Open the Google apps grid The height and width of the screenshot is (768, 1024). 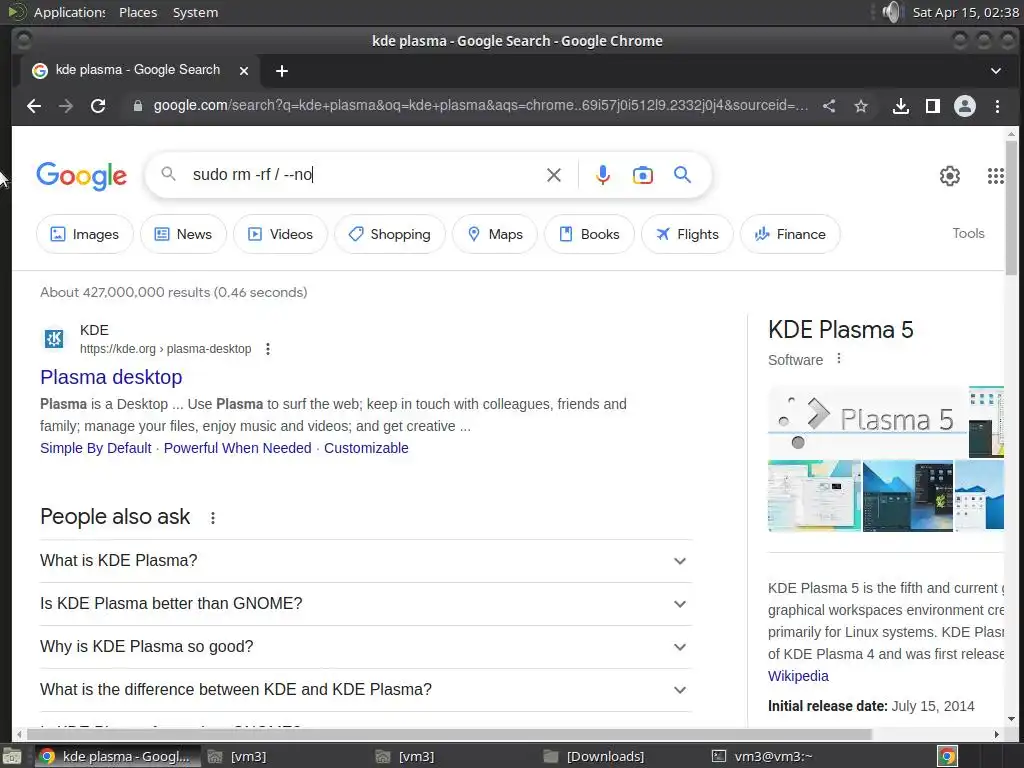point(995,176)
